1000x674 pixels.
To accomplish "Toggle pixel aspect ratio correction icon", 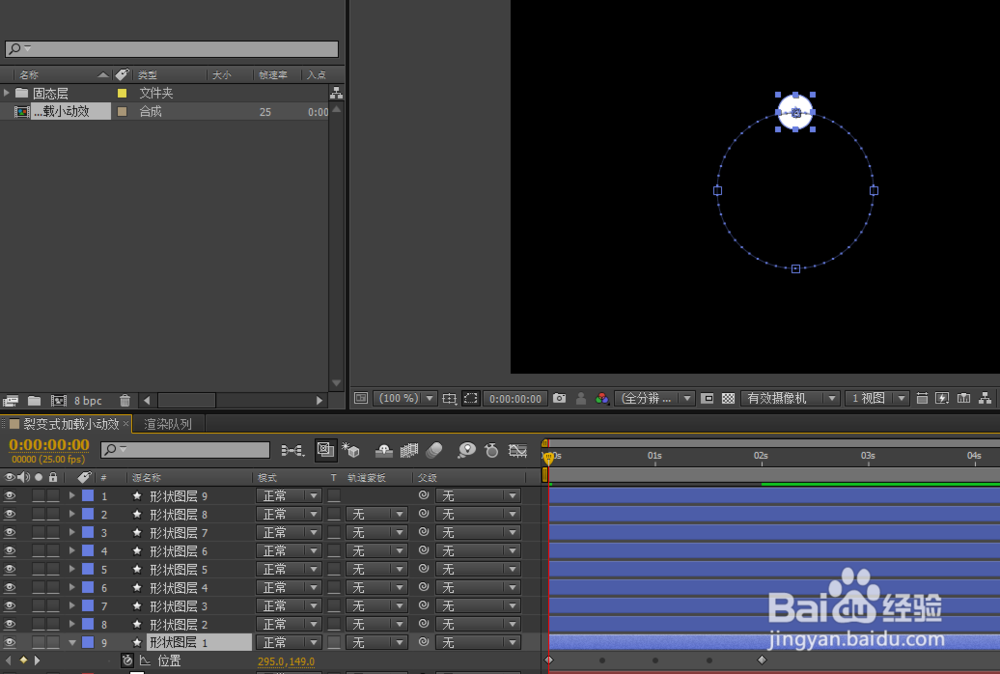I will coord(922,399).
